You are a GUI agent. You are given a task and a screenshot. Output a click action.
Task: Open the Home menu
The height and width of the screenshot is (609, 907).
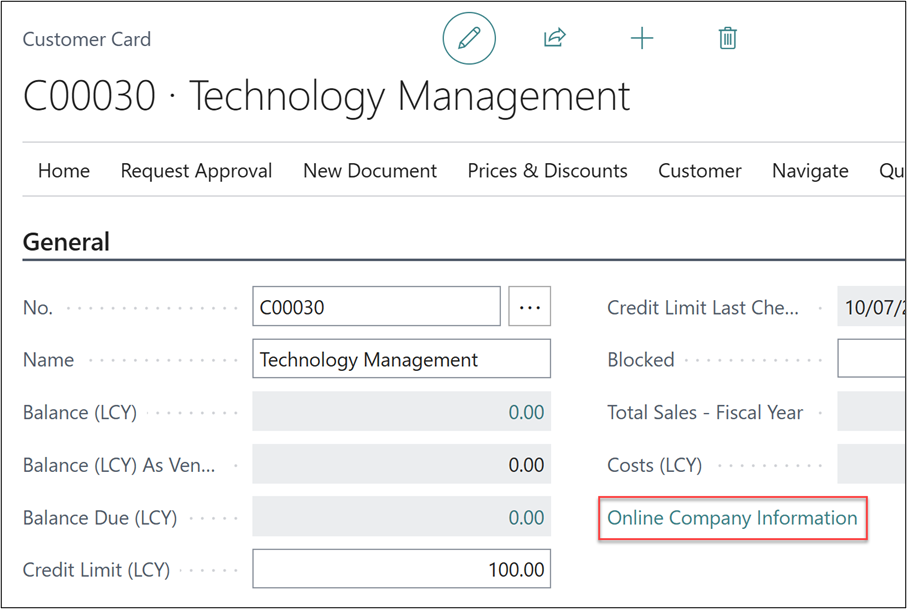click(64, 171)
